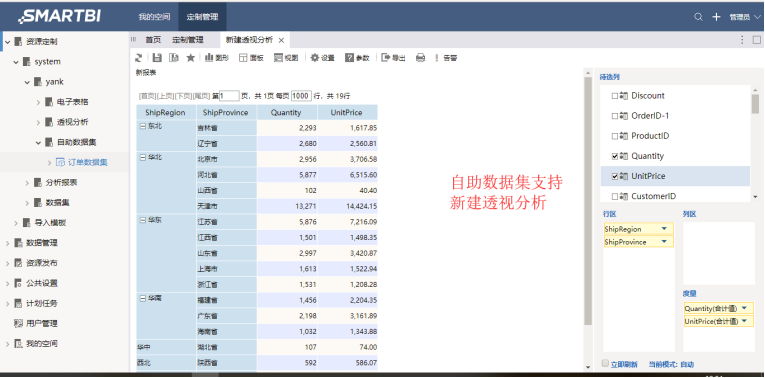Viewport: 765px width, 378px height.
Task: Click the field list scrollbar thumb
Action: click(755, 103)
